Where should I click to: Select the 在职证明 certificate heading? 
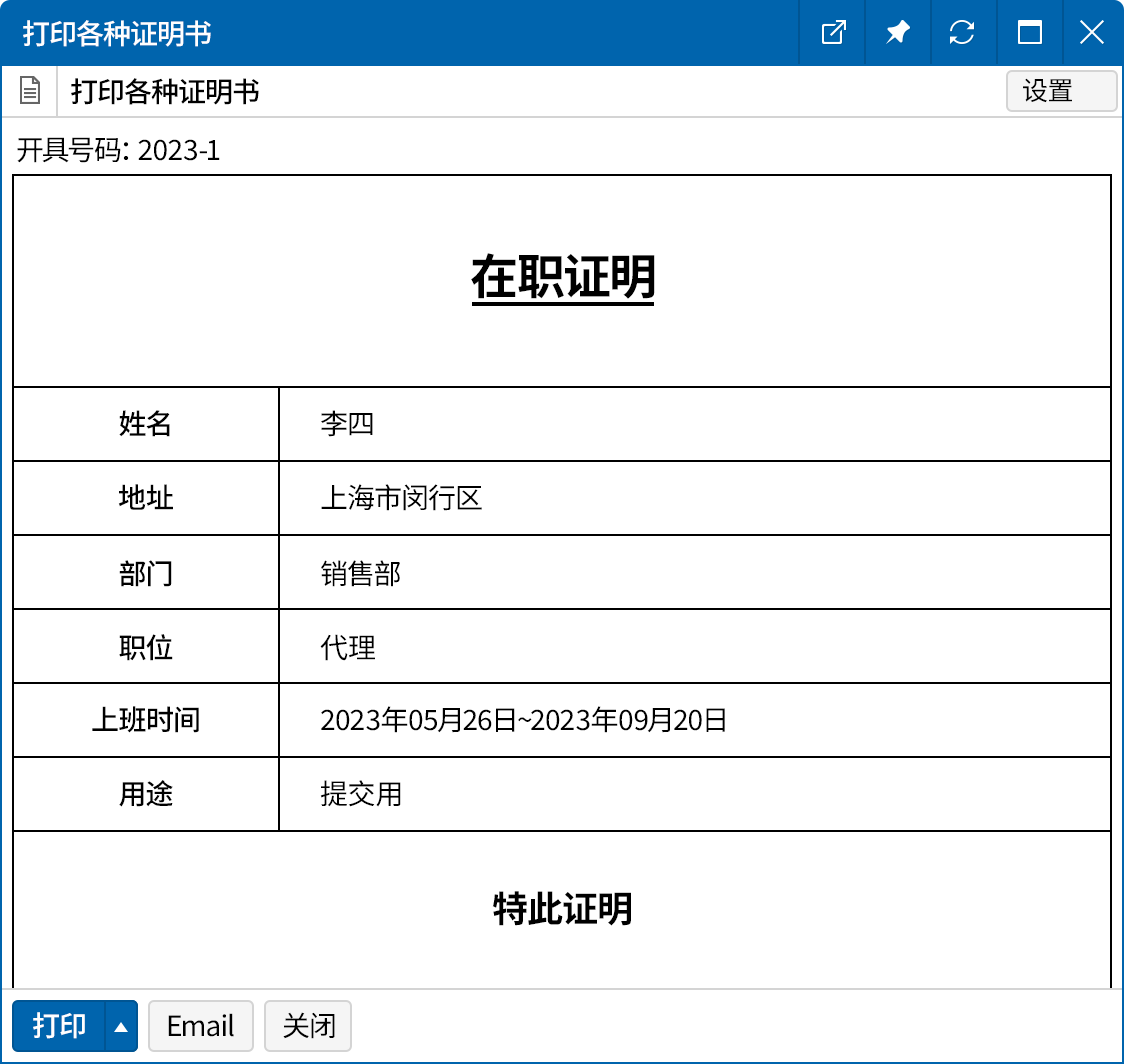point(562,279)
